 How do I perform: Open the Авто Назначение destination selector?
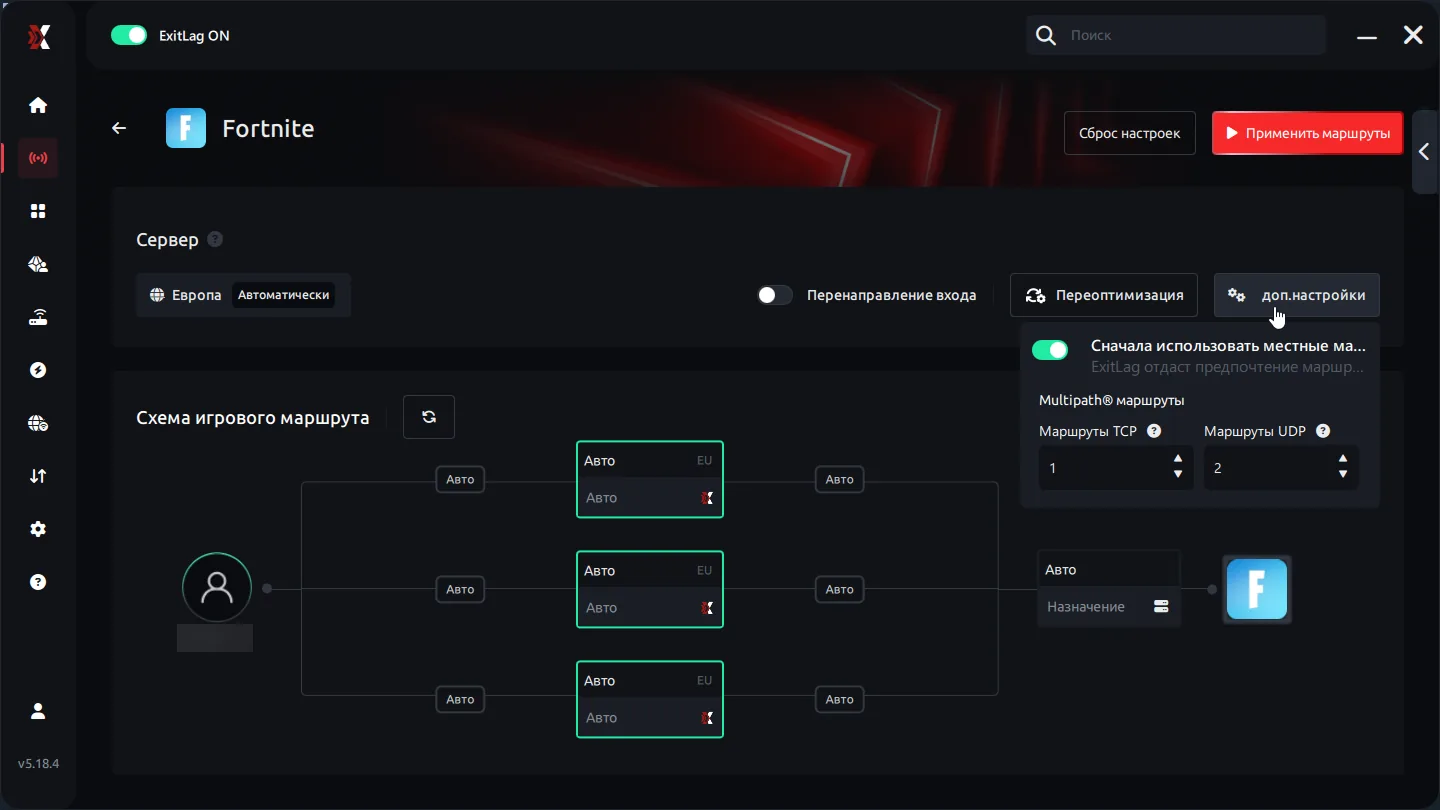point(1109,588)
